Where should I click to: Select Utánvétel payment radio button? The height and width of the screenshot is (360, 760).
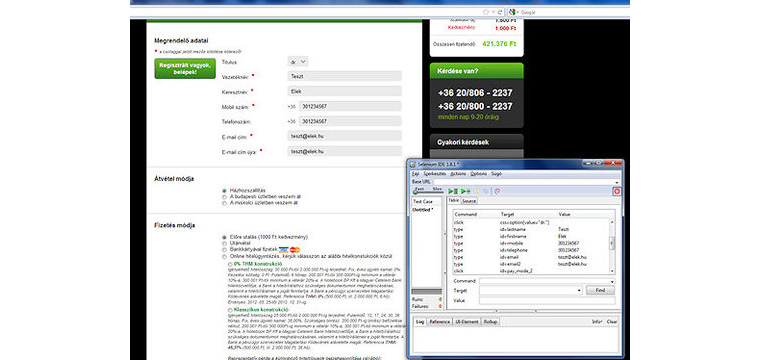(224, 243)
